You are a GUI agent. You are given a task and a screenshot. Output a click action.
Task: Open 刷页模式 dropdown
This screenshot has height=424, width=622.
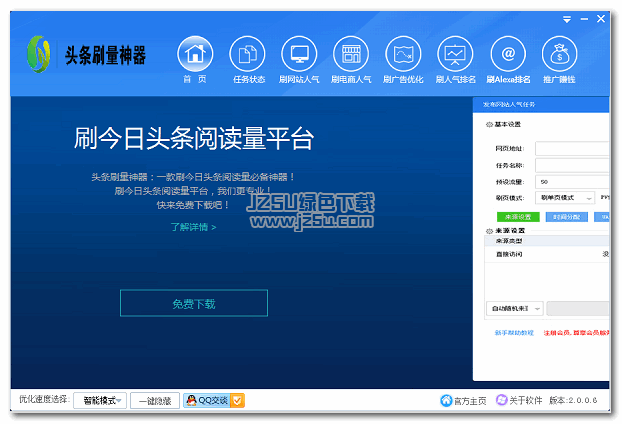coord(564,198)
